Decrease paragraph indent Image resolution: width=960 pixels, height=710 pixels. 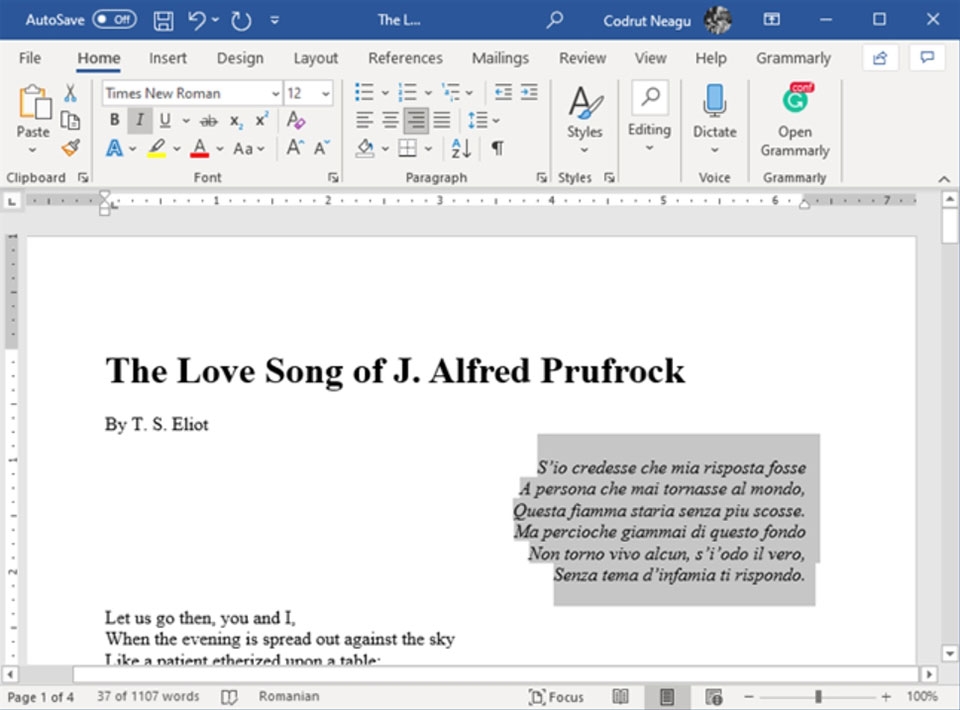[x=503, y=92]
